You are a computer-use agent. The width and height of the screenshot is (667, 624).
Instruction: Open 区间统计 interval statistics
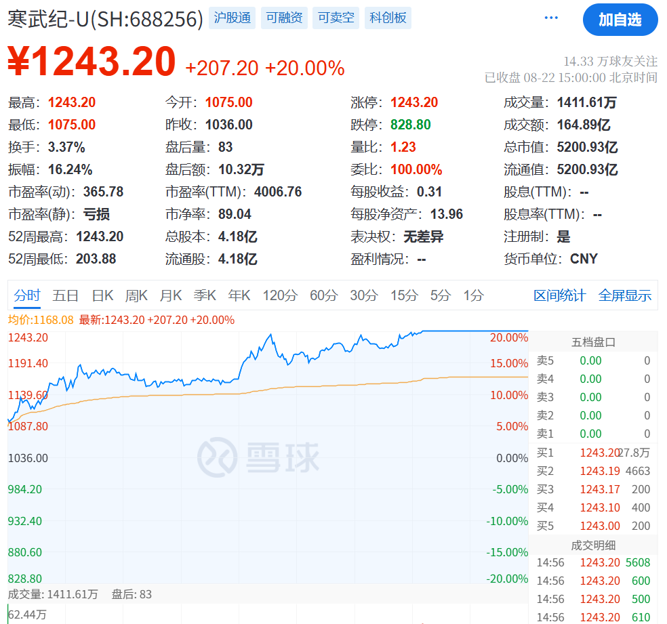(x=559, y=295)
